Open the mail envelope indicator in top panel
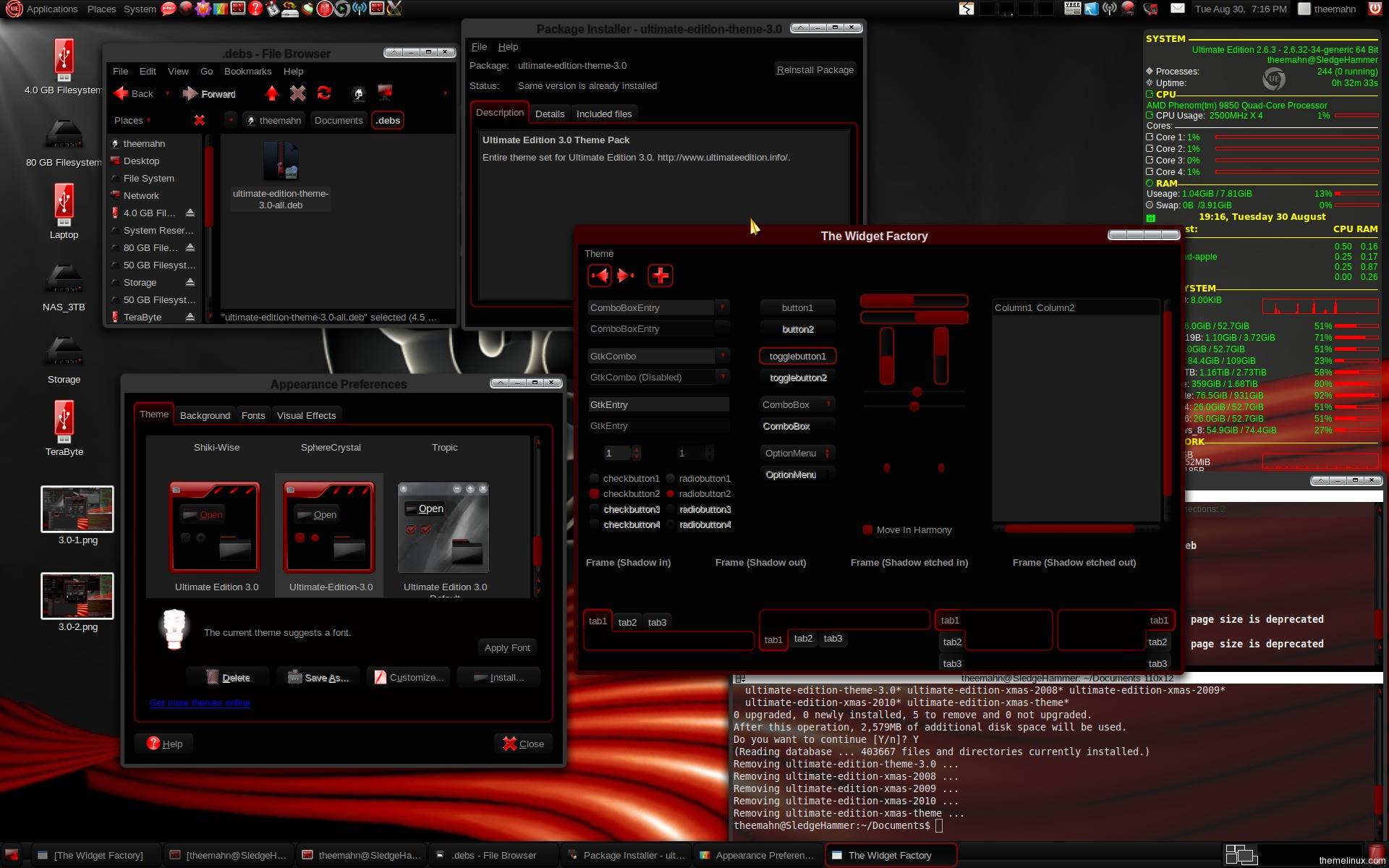This screenshot has width=1389, height=868. point(1178,9)
